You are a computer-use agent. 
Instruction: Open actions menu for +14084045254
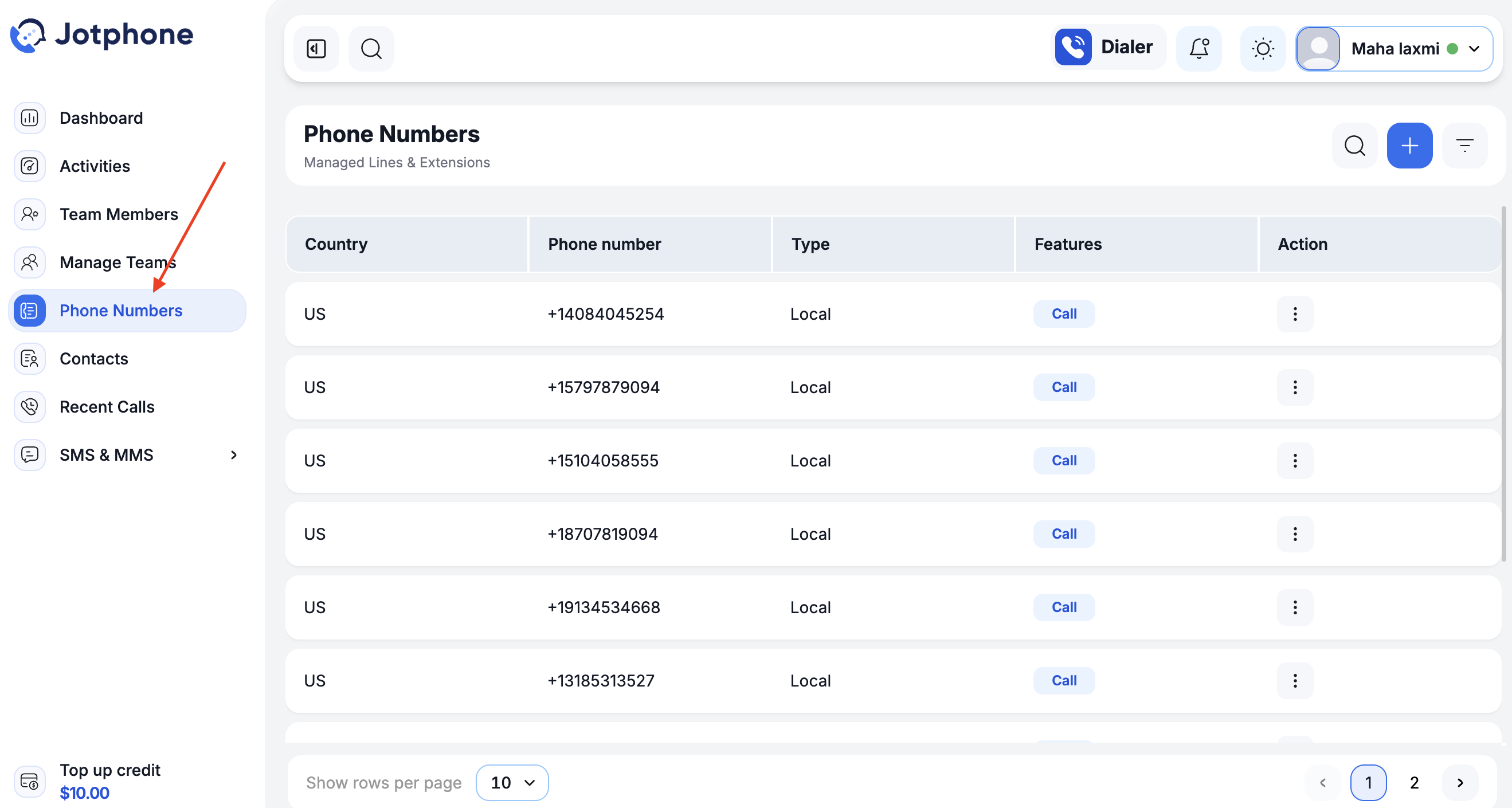1295,314
